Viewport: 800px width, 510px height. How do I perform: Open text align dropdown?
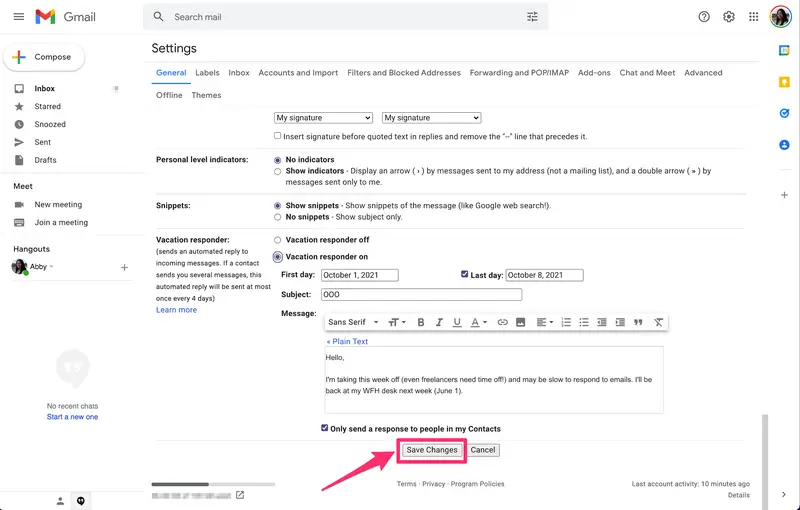[x=545, y=322]
